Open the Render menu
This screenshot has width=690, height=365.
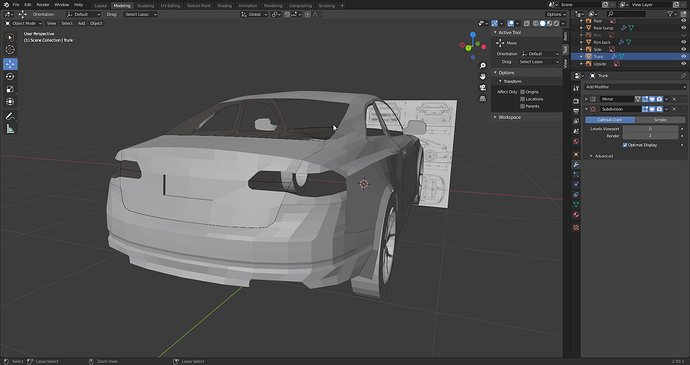coord(43,5)
